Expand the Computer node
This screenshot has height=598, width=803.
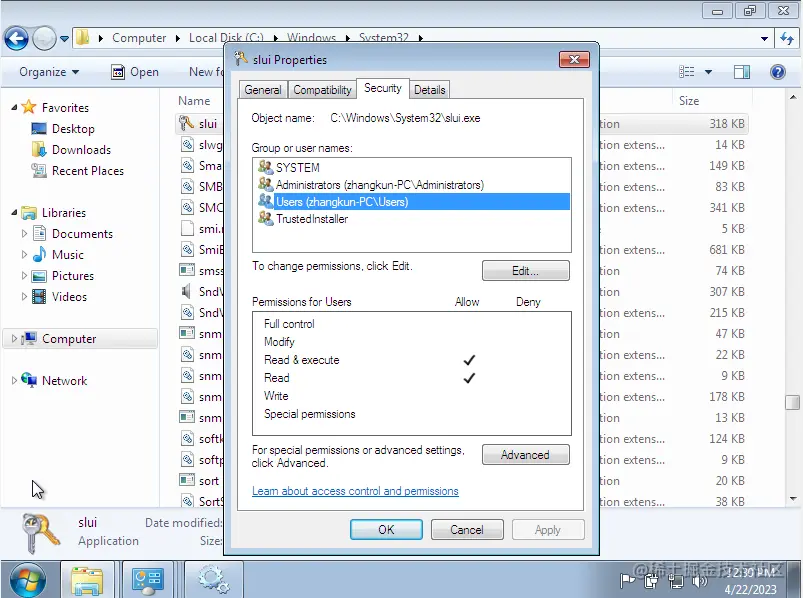[14, 338]
